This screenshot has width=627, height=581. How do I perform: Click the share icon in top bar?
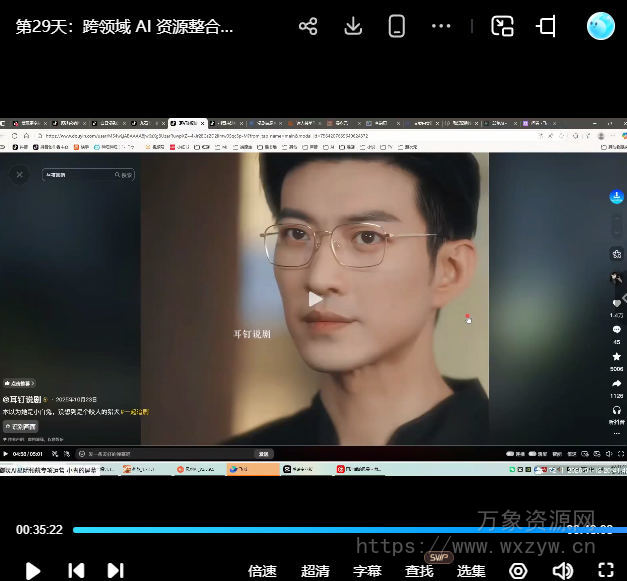click(308, 27)
